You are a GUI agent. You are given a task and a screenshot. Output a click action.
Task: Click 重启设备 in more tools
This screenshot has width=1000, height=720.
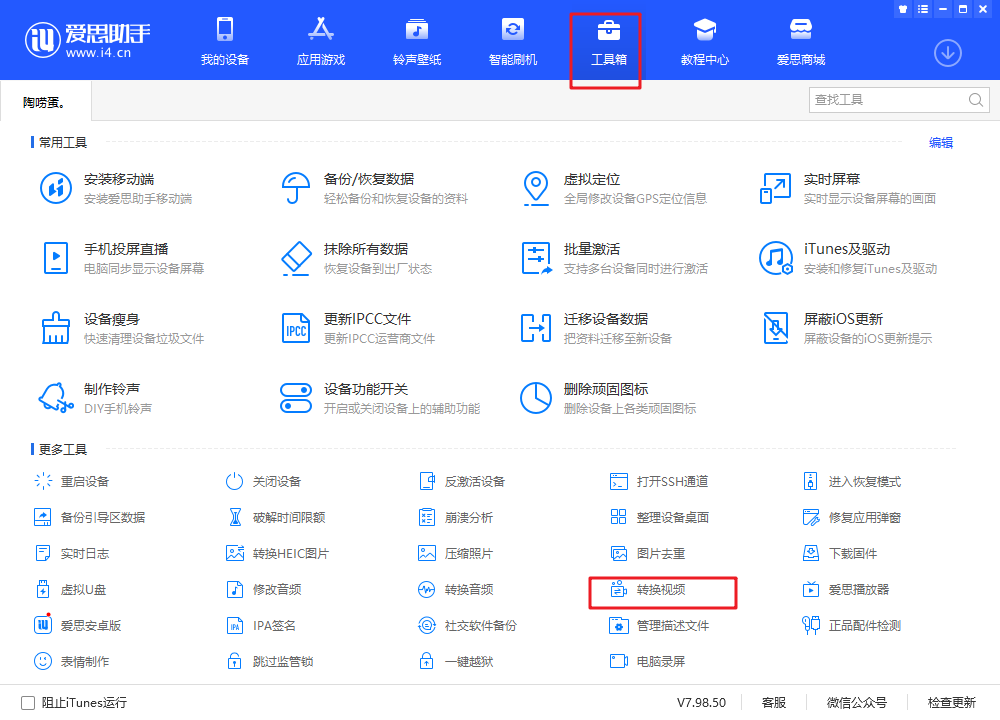coord(71,481)
